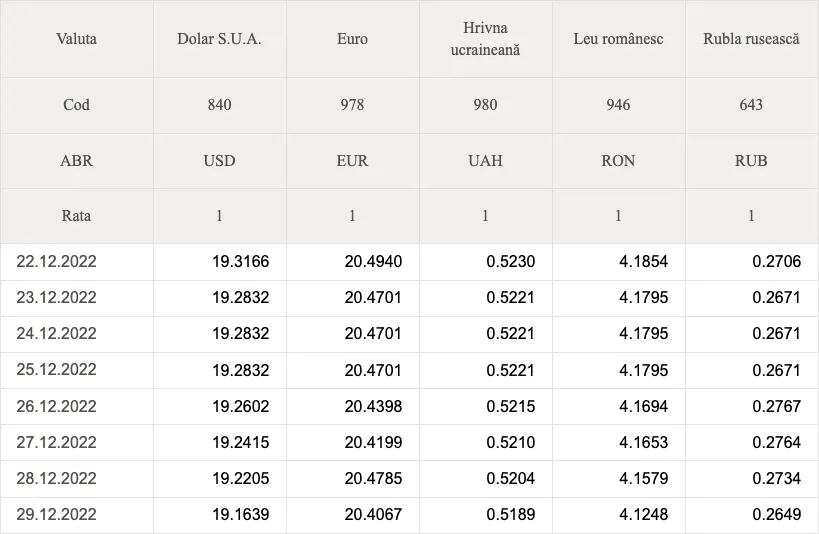This screenshot has width=819, height=534.
Task: Select the Euro column header
Action: tap(353, 39)
